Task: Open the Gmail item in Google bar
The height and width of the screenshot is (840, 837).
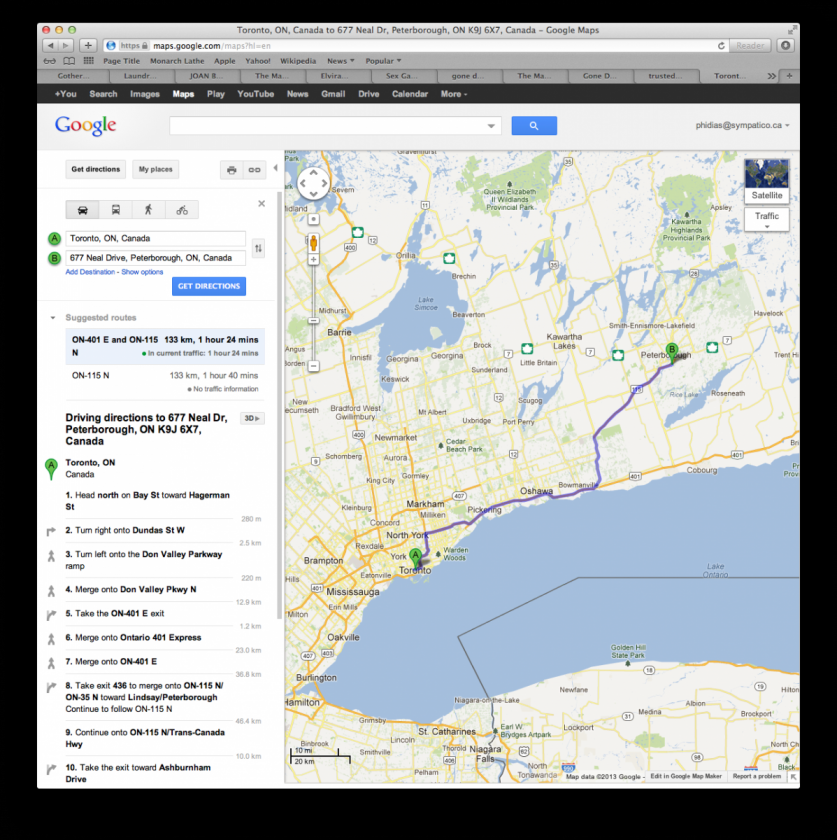Action: (x=333, y=94)
